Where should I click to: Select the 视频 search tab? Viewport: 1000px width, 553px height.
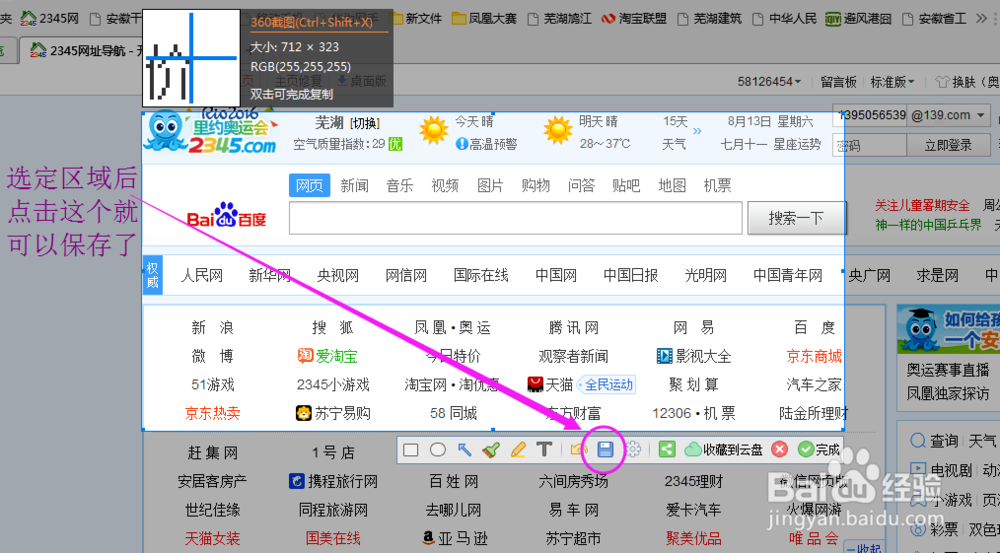[445, 186]
